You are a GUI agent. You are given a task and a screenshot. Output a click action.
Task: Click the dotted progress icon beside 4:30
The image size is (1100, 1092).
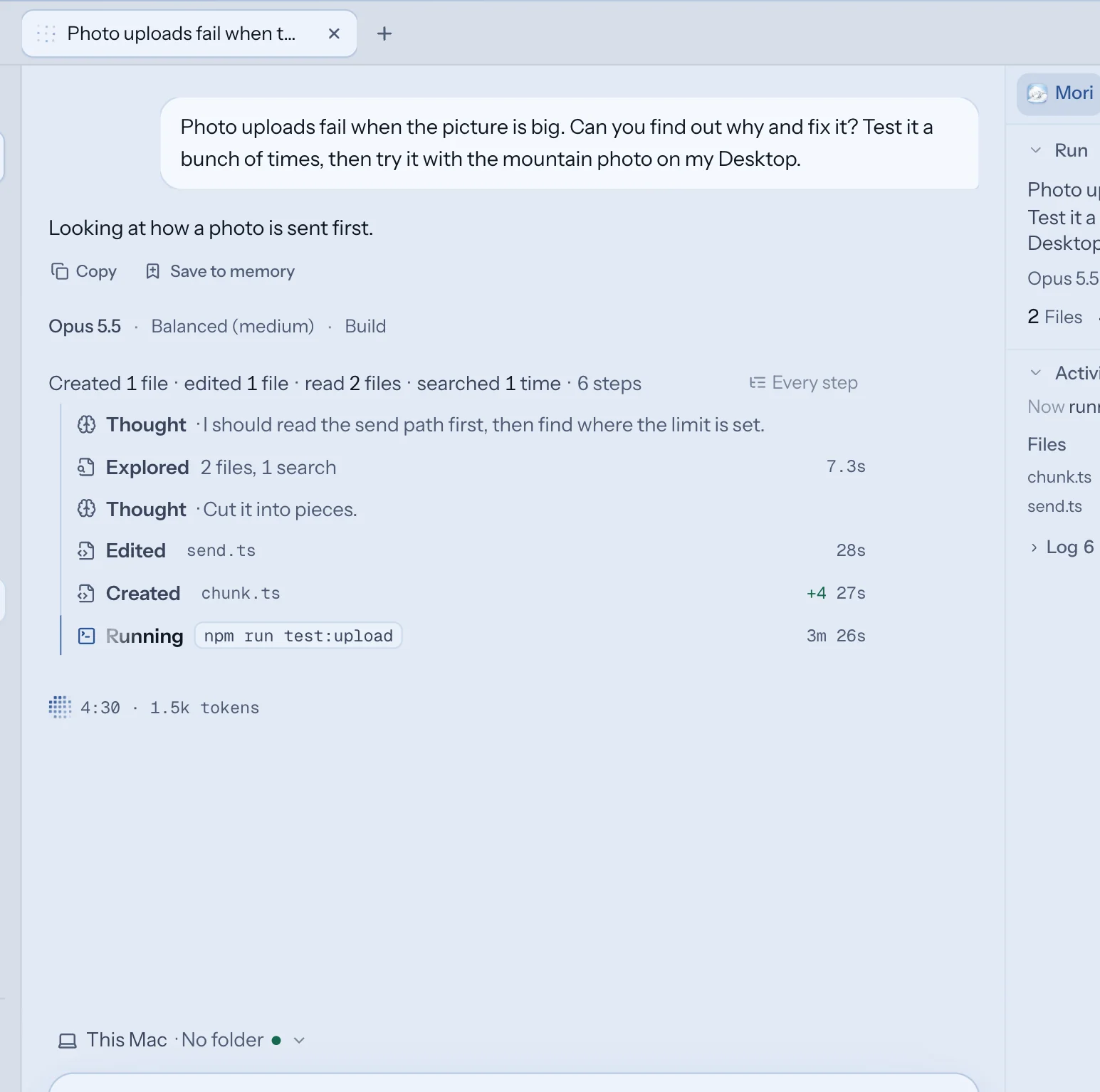60,708
